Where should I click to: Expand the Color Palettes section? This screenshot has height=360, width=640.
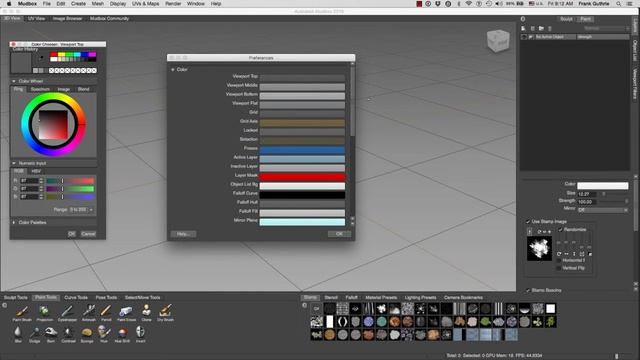click(x=14, y=223)
